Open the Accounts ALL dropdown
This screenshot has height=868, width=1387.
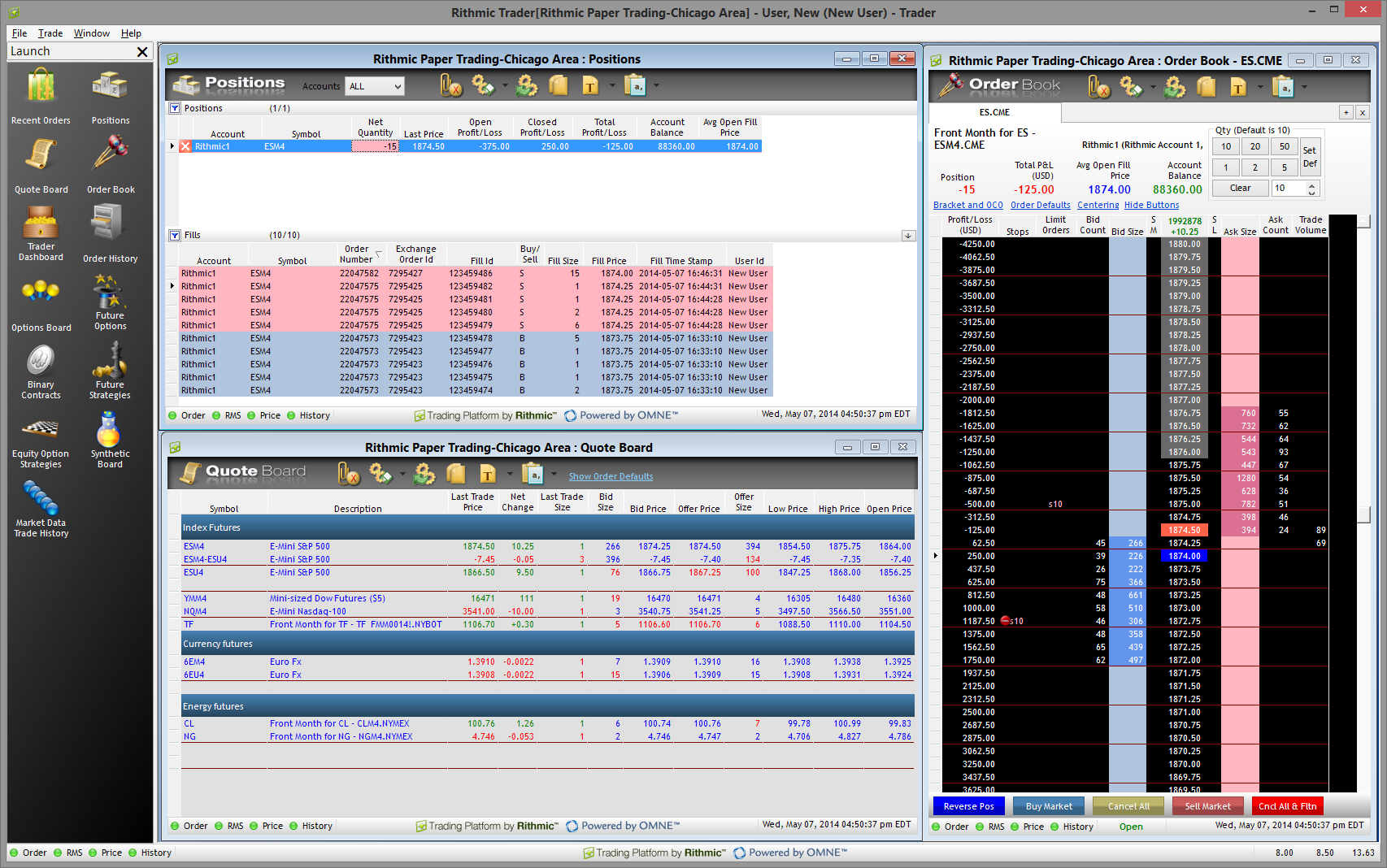coord(375,86)
